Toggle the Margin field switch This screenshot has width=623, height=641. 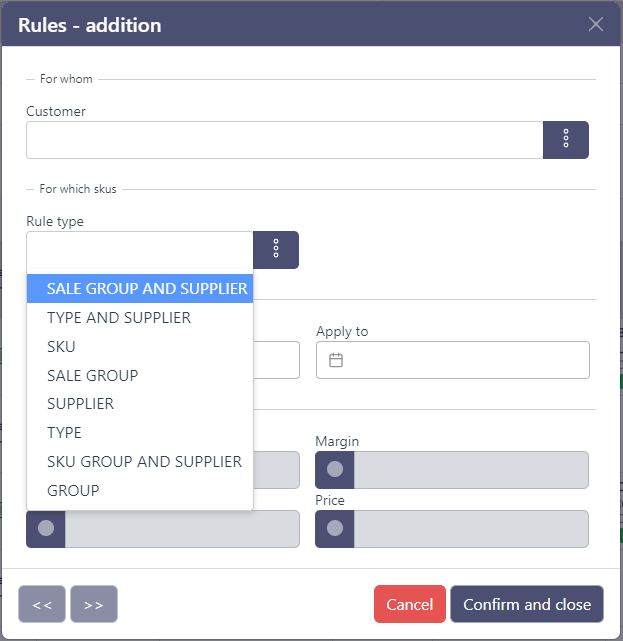335,469
